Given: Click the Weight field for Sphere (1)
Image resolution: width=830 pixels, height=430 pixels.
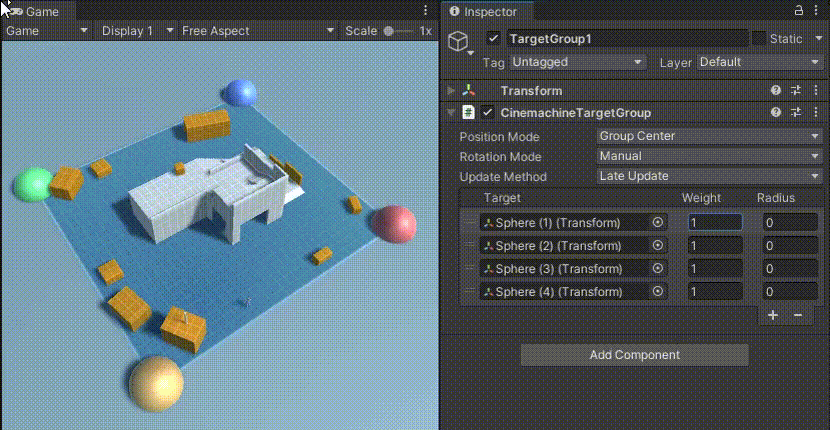Looking at the screenshot, I should coord(715,222).
